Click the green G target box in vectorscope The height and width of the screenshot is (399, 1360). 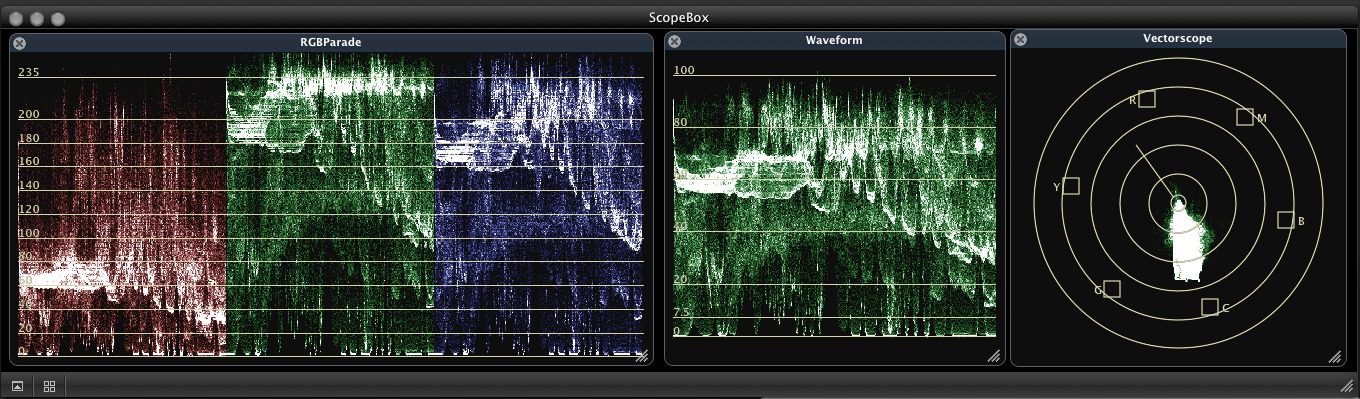coord(1112,289)
